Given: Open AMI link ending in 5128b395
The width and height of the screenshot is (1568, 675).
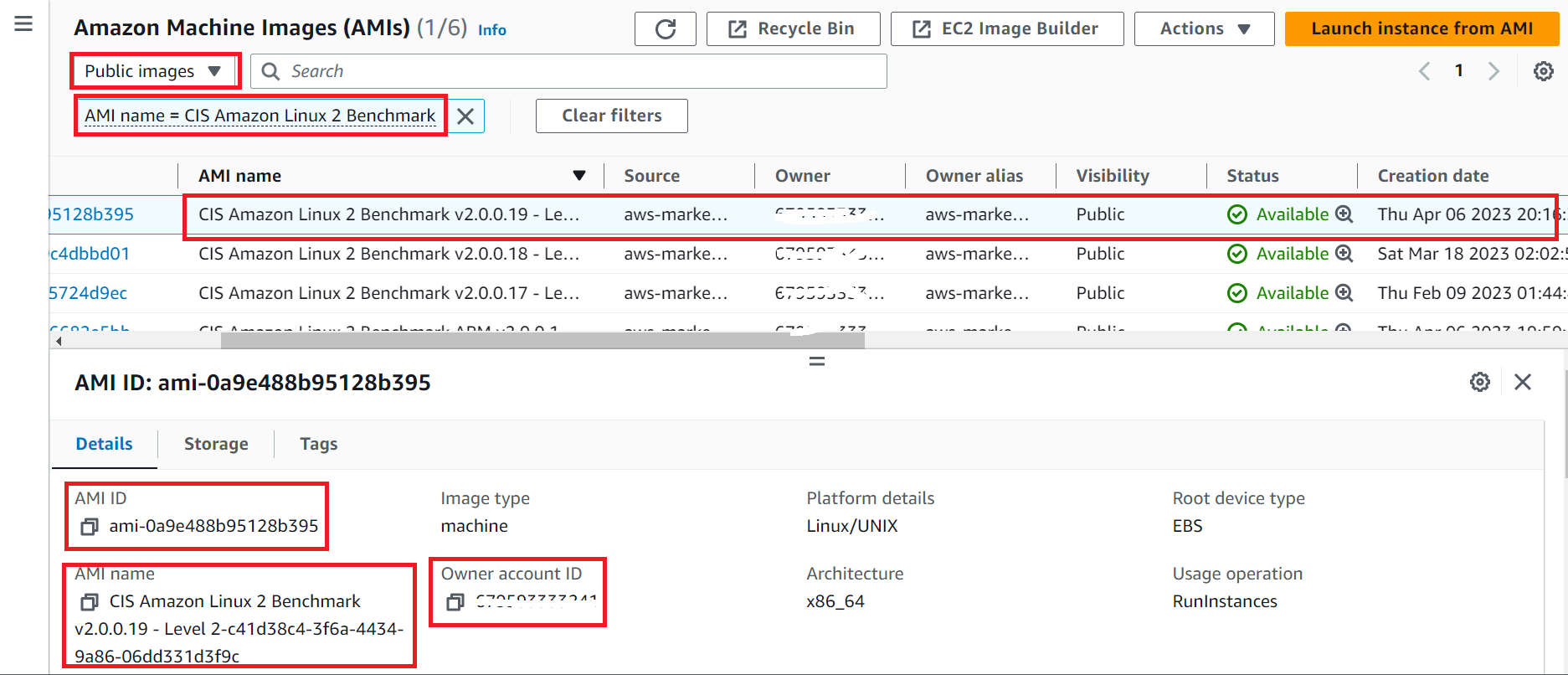Looking at the screenshot, I should point(91,214).
